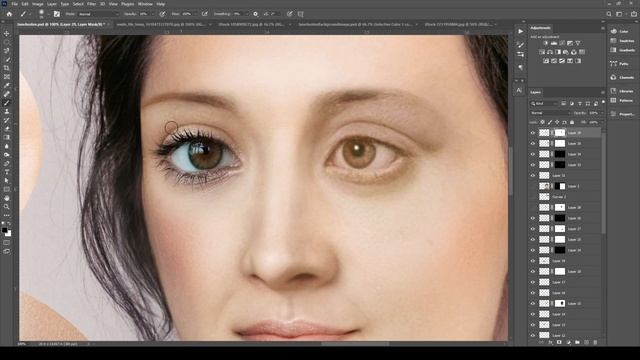640x360 pixels.
Task: Select the Brush tool in the left toolbar
Action: tap(7, 103)
